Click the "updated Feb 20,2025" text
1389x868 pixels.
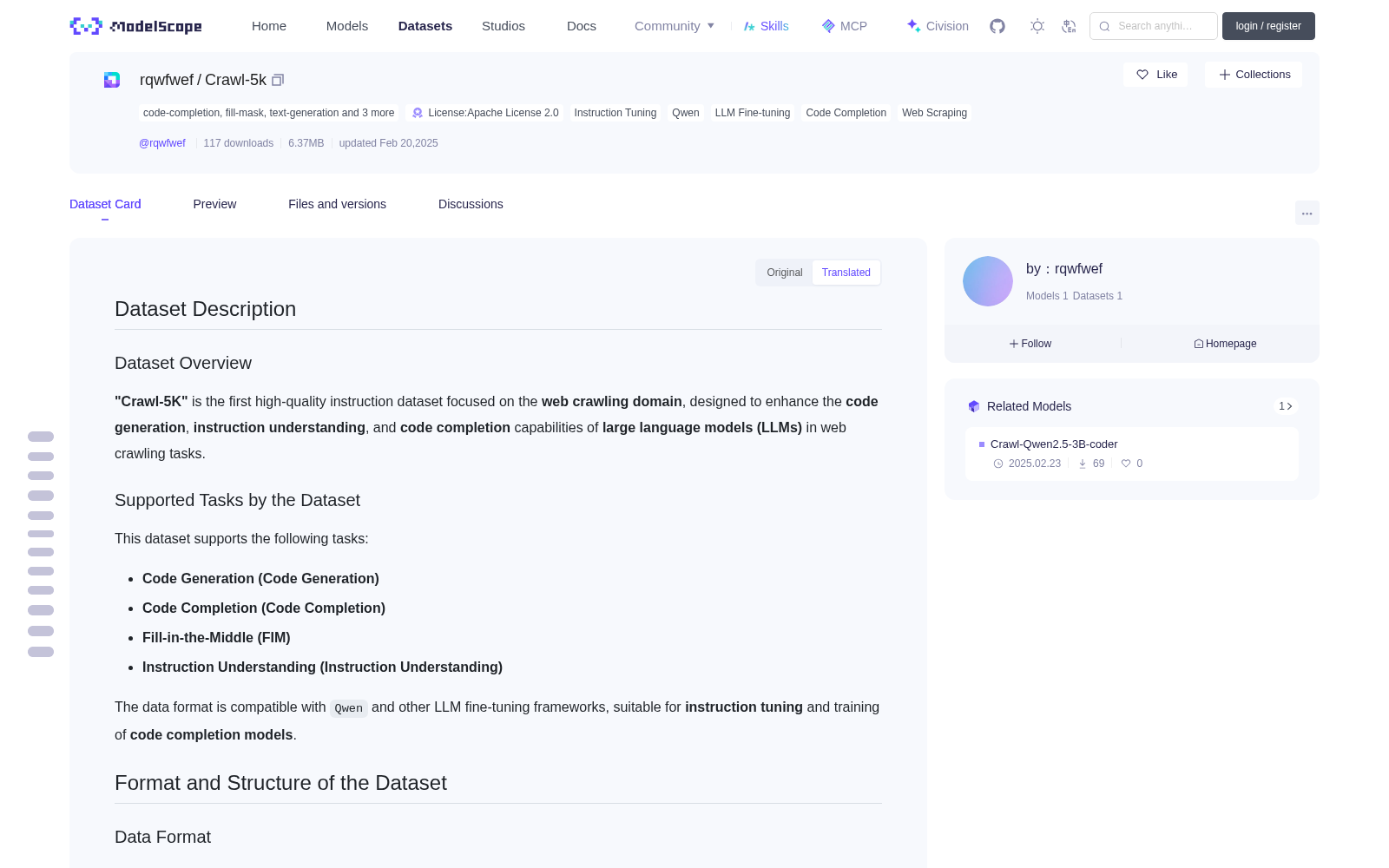pyautogui.click(x=389, y=143)
